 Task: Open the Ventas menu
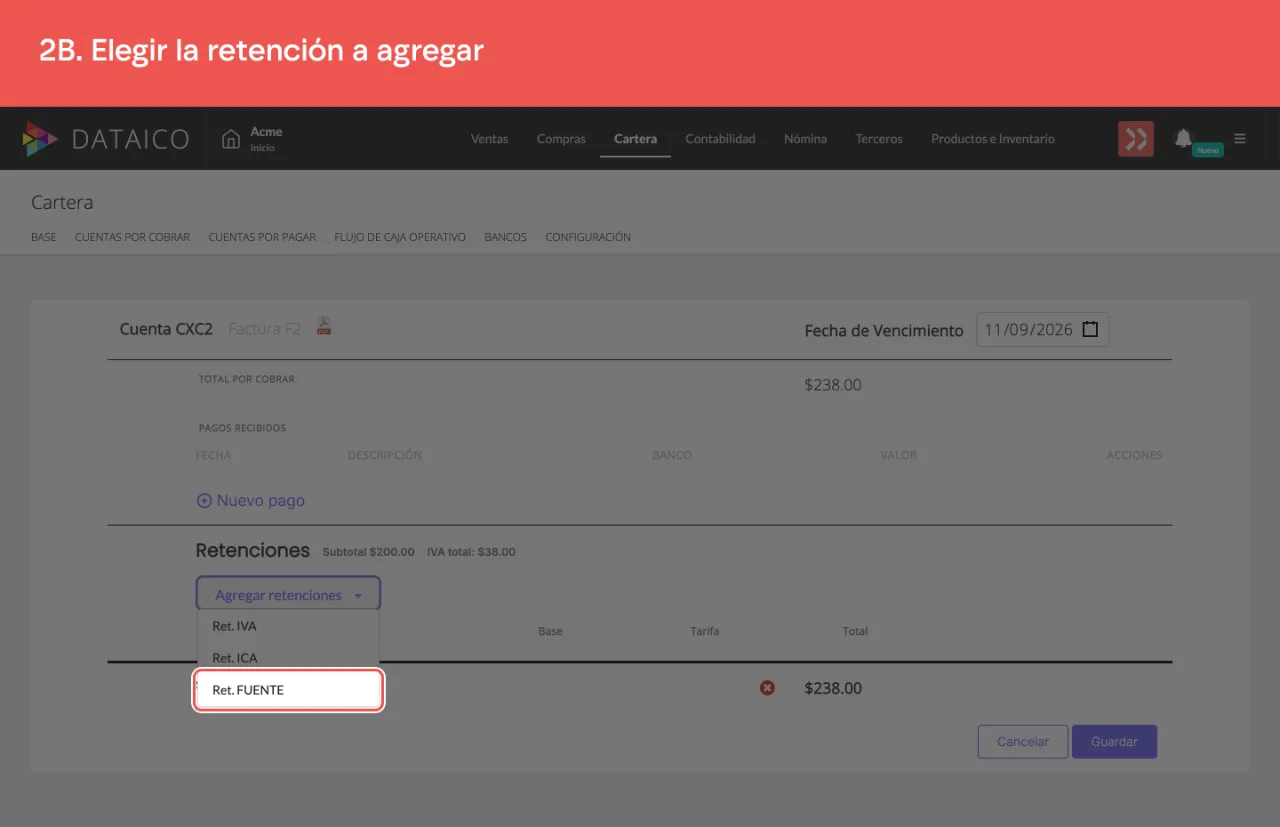pos(489,139)
